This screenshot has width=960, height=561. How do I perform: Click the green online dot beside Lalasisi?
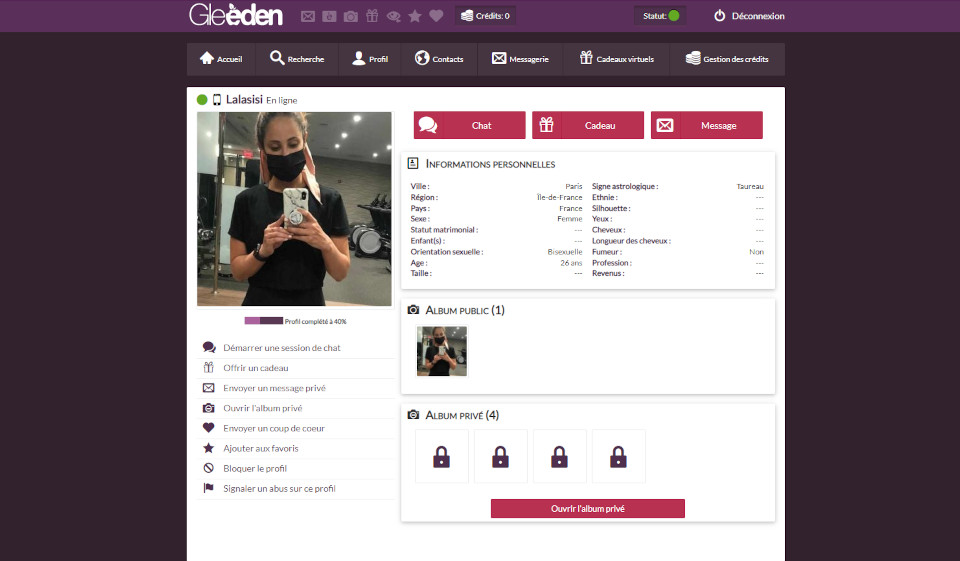202,99
